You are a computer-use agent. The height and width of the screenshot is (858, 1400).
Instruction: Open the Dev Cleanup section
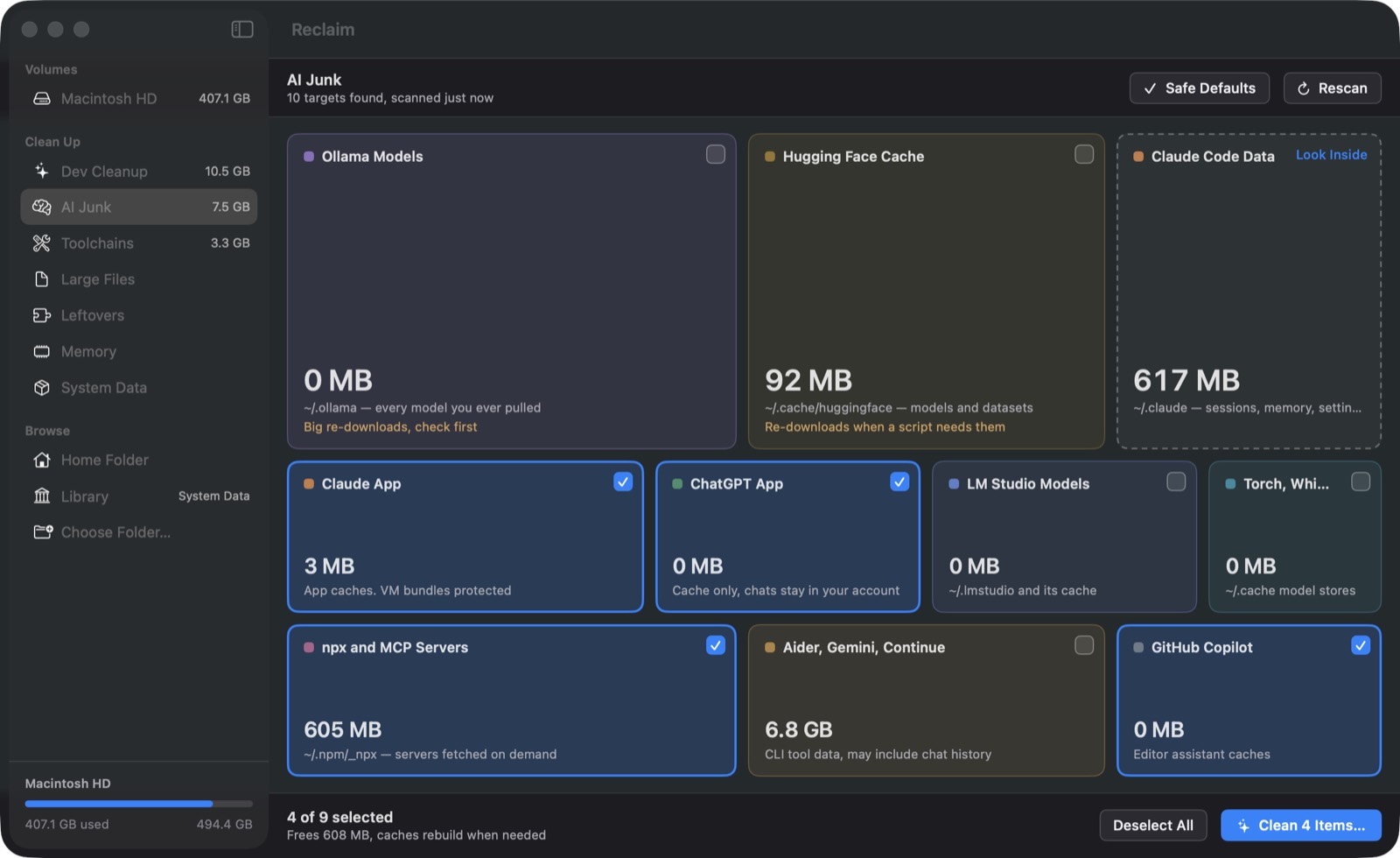click(139, 172)
